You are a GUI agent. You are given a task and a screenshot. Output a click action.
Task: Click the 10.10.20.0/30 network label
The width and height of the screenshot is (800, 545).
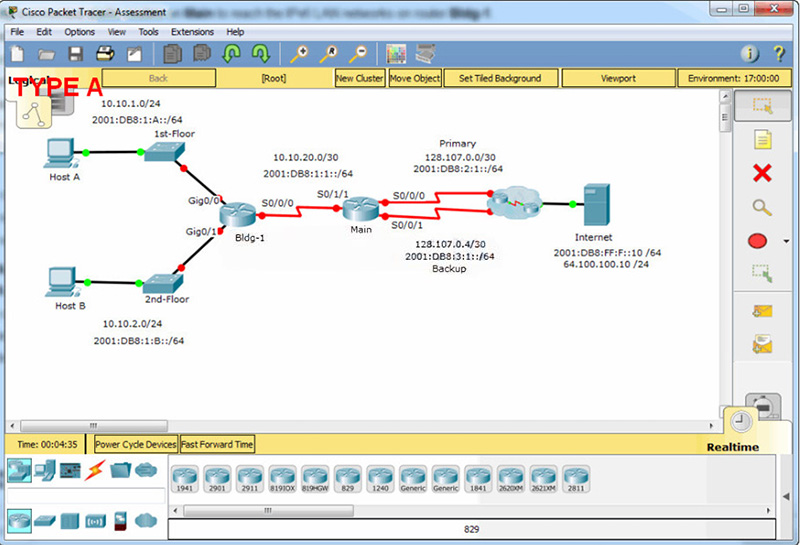[x=306, y=158]
